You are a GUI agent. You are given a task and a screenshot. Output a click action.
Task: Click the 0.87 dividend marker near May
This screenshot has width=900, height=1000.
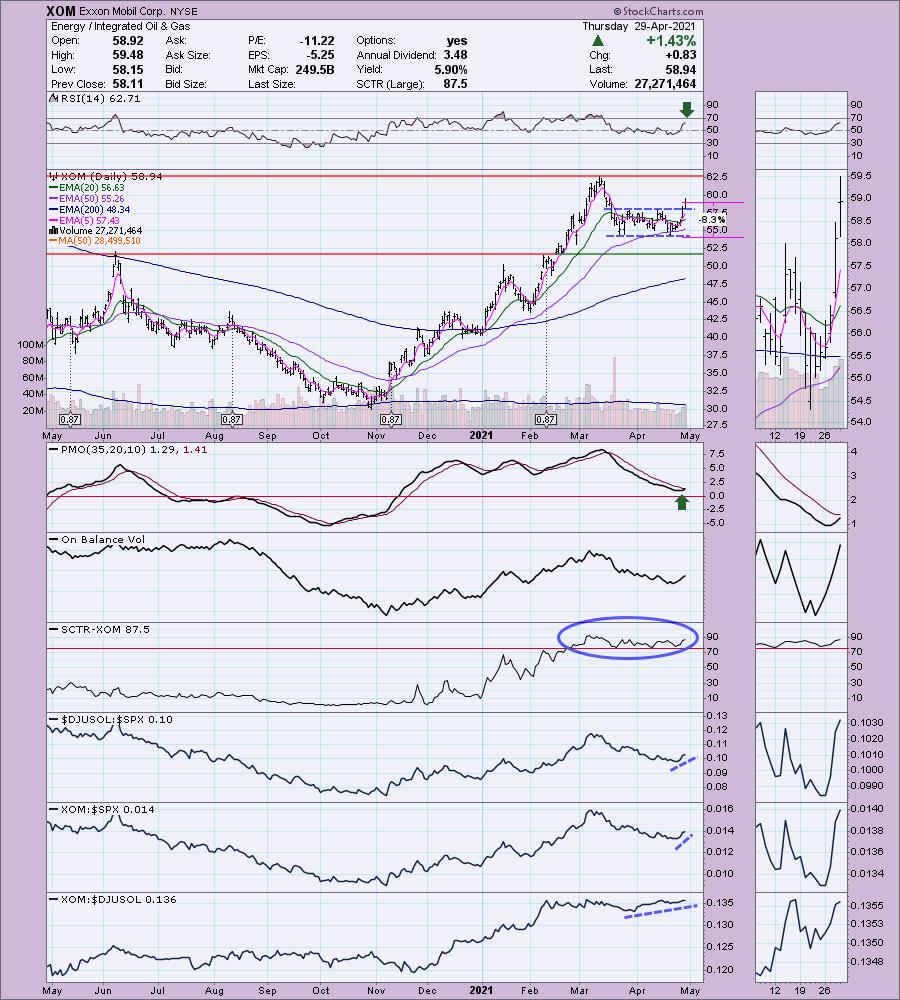[70, 420]
